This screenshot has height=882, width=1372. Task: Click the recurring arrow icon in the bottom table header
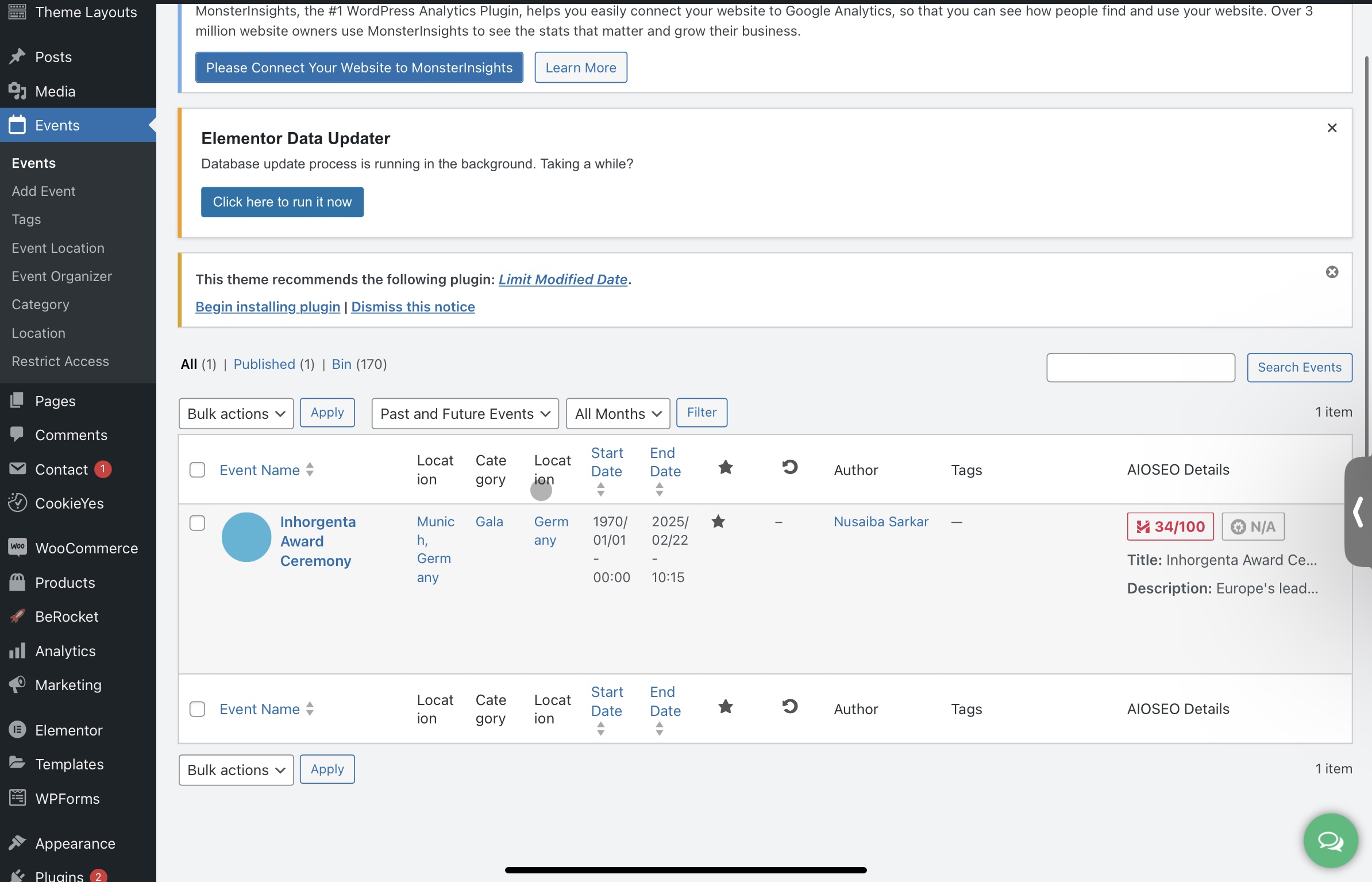coord(790,706)
